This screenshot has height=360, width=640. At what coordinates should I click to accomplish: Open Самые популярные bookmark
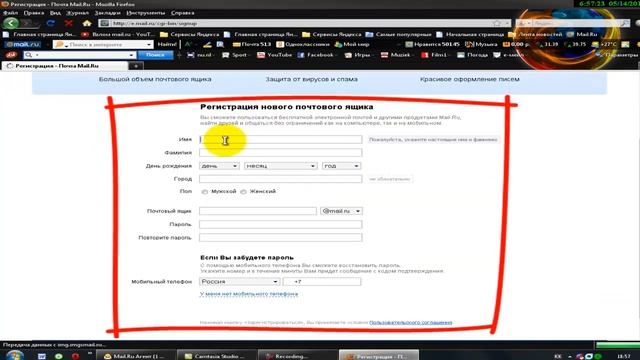(398, 34)
